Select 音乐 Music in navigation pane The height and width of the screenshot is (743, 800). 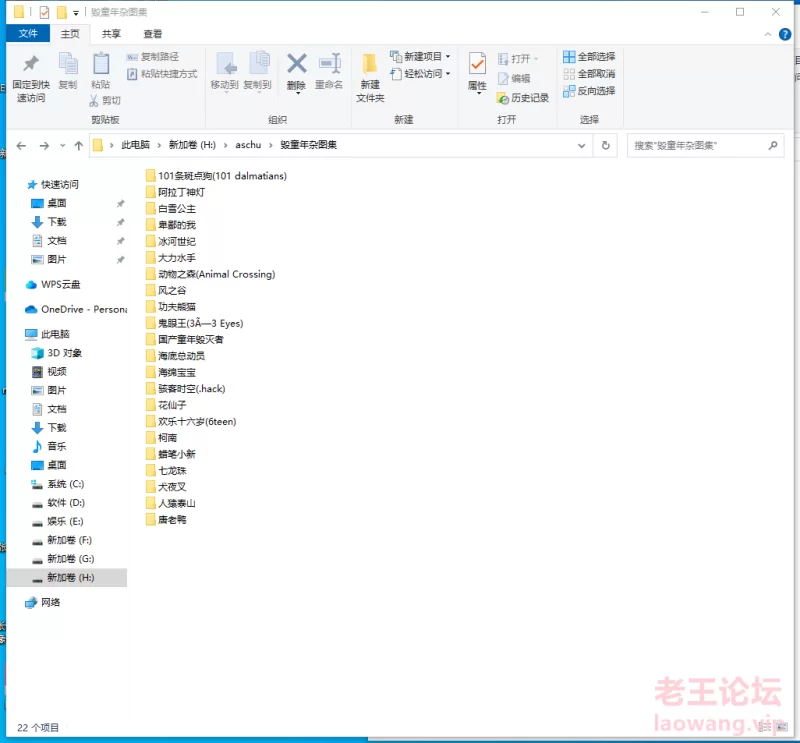pos(49,446)
